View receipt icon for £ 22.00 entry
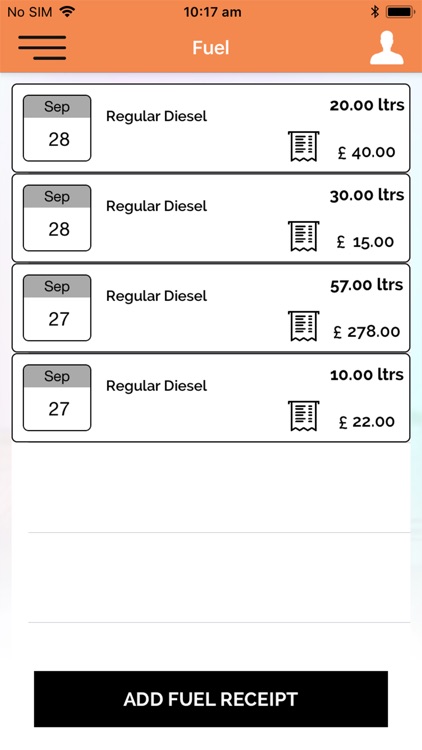This screenshot has width=422, height=750. click(303, 416)
